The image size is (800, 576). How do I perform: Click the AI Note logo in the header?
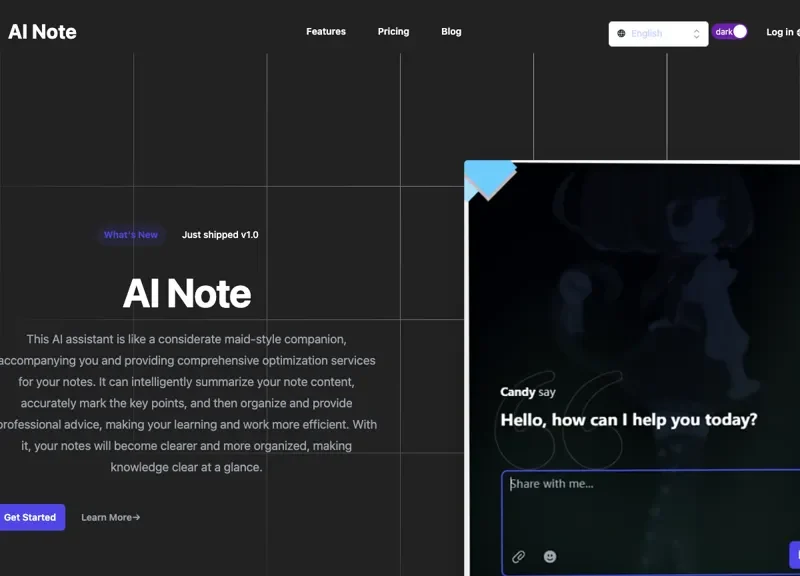click(42, 31)
